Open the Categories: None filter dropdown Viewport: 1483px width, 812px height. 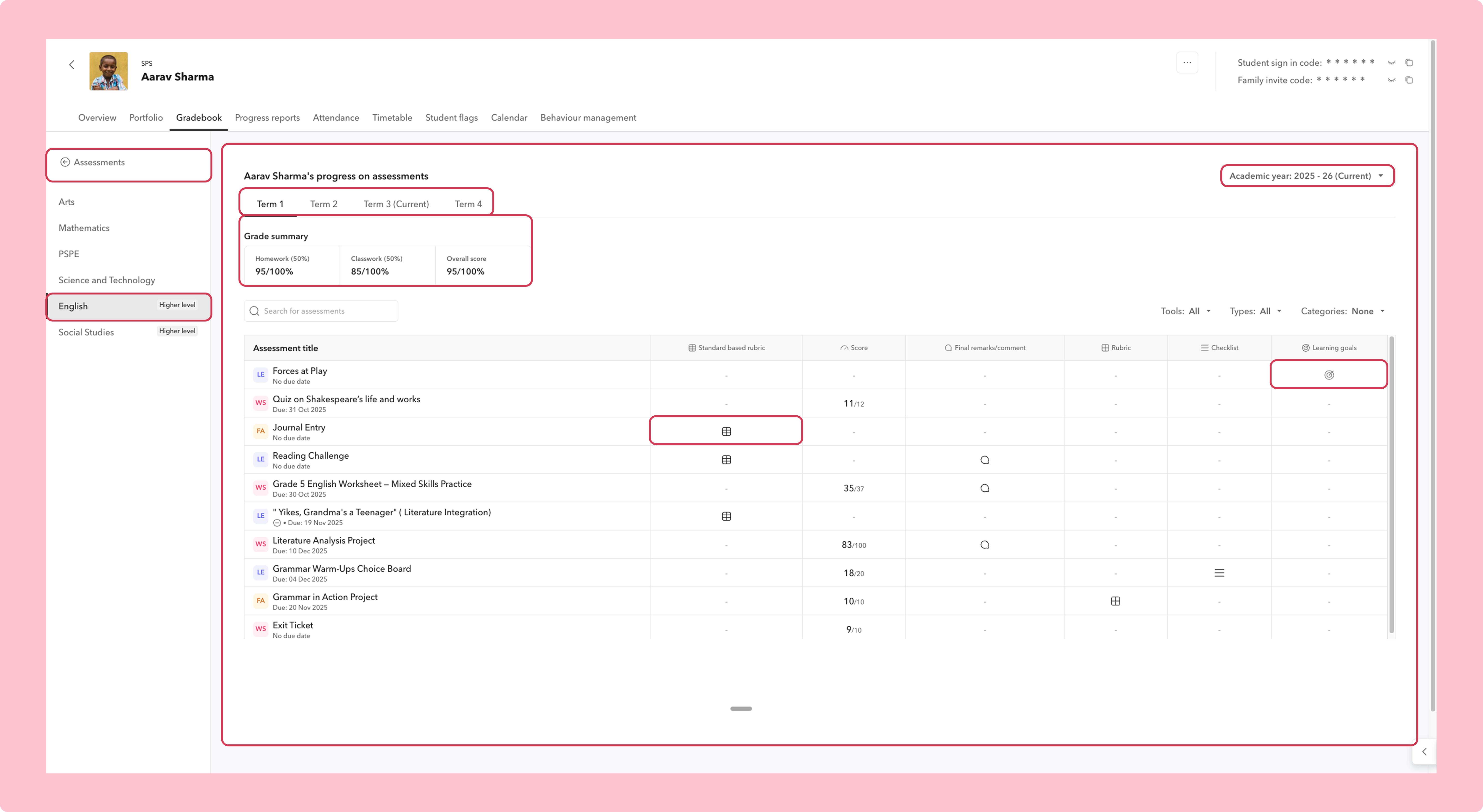1343,311
